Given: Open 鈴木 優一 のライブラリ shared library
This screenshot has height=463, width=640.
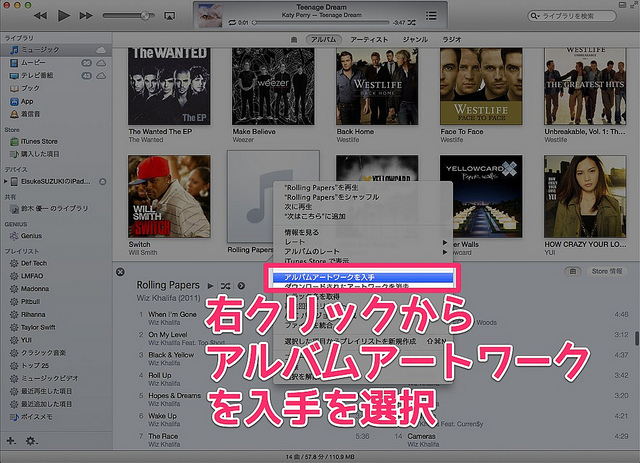Looking at the screenshot, I should [x=56, y=209].
